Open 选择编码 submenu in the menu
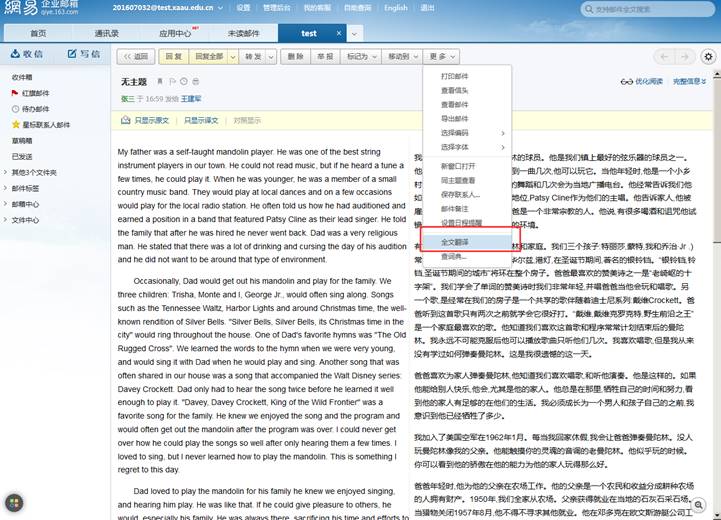This screenshot has width=721, height=520. (467, 132)
